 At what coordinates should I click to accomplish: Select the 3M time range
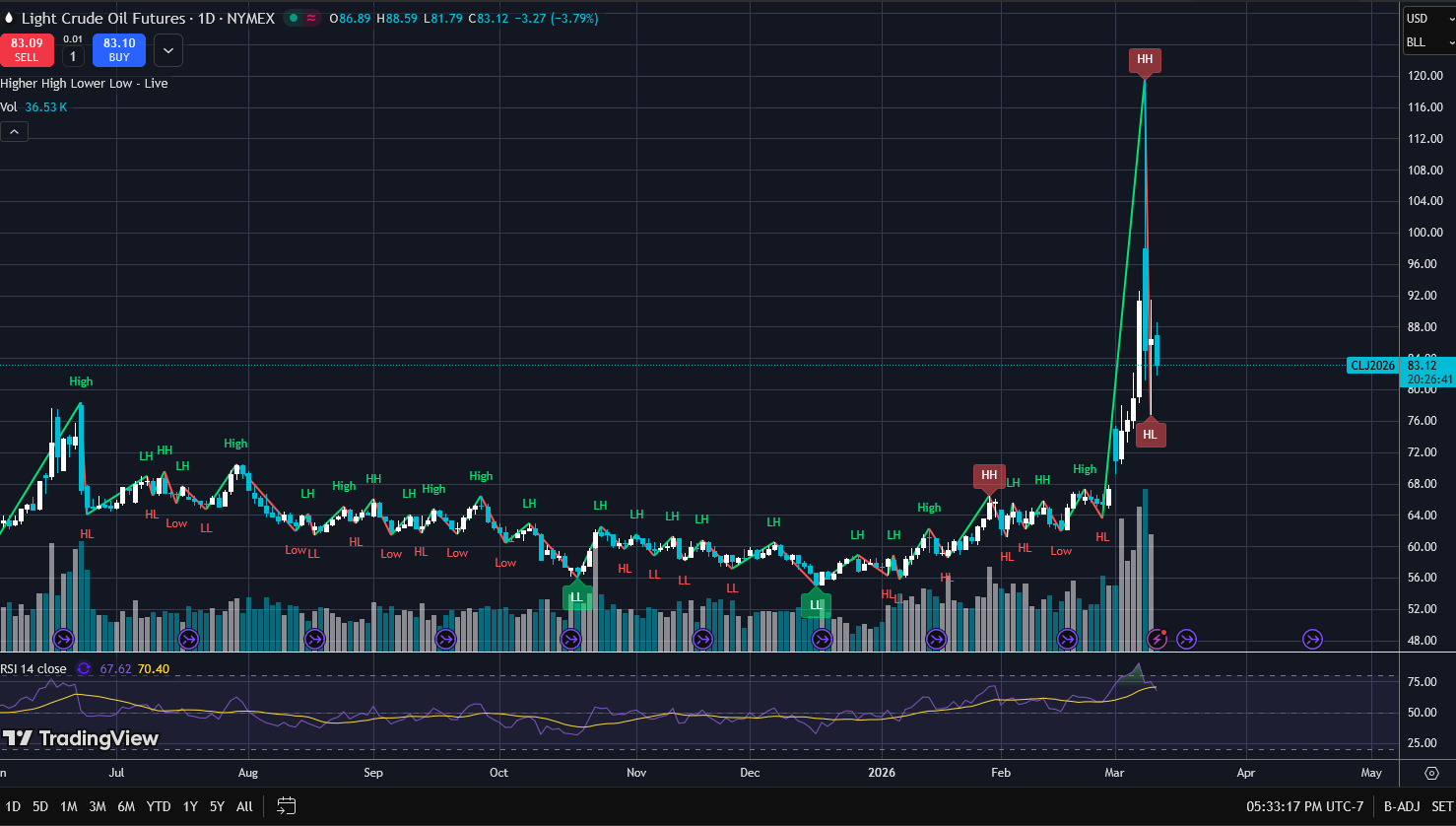(x=98, y=806)
